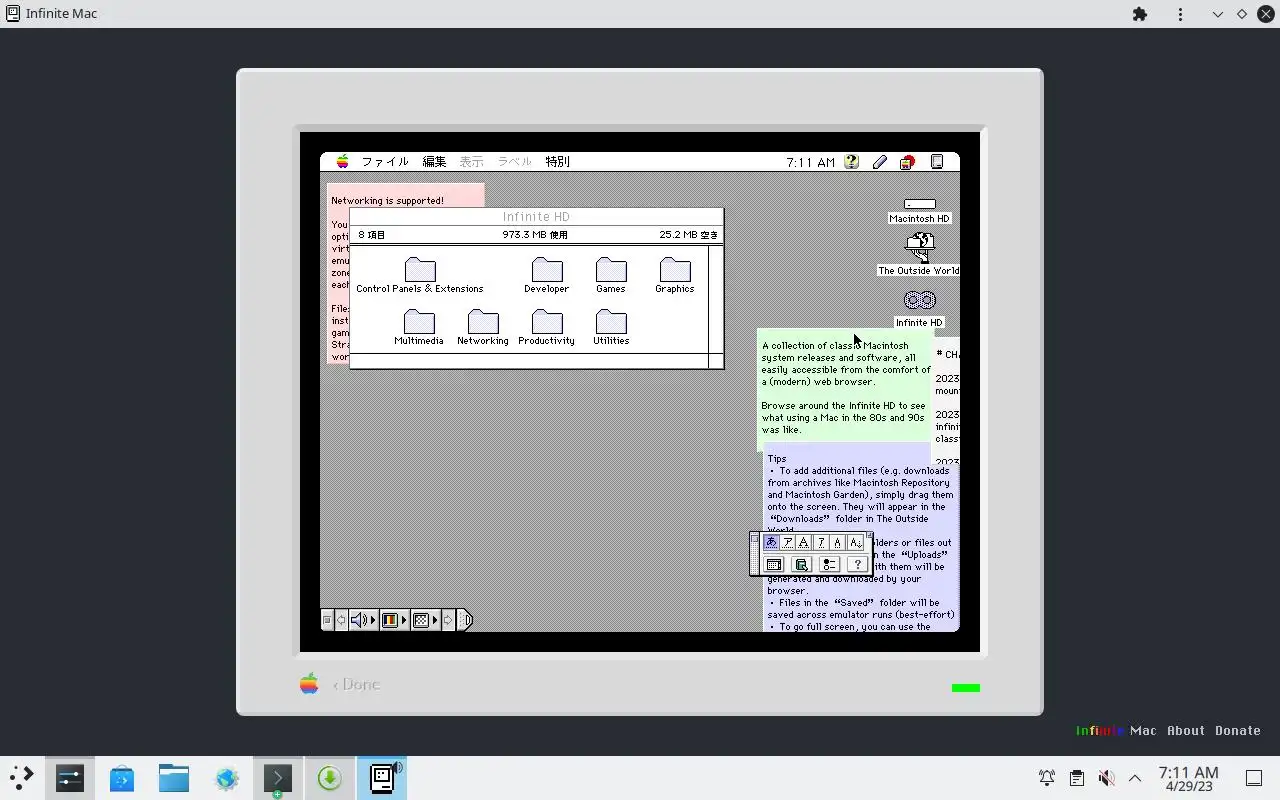1280x800 pixels.
Task: Open the terminal taskbar icon
Action: click(x=278, y=778)
